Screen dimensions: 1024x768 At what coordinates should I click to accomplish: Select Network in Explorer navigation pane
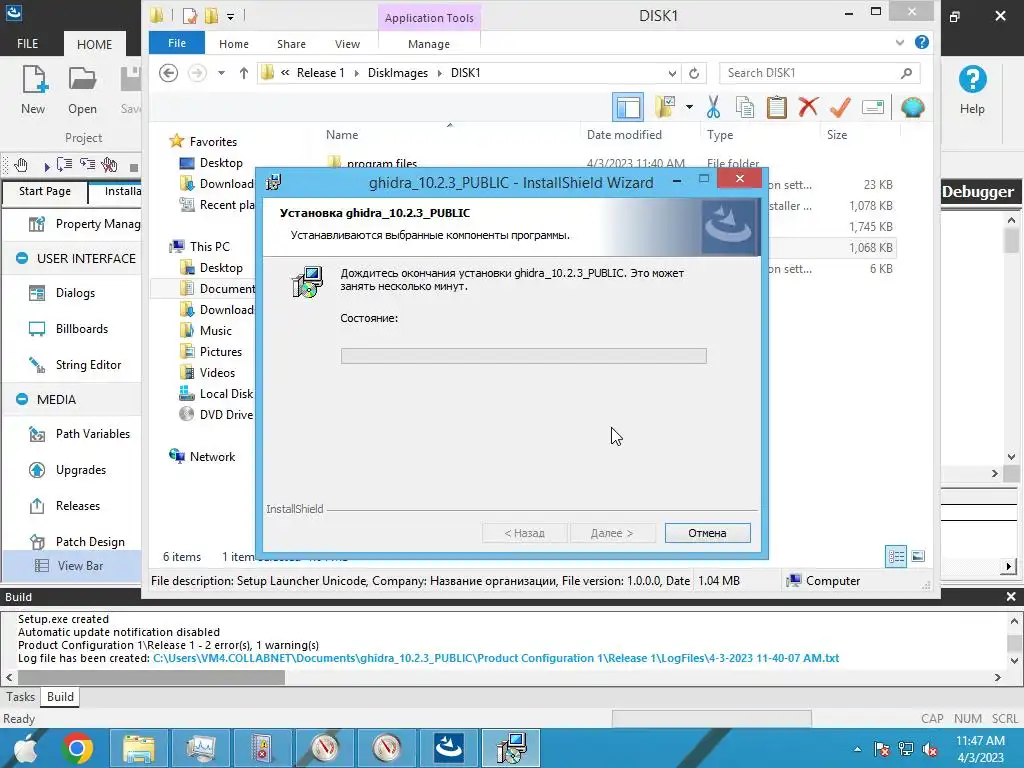point(202,456)
